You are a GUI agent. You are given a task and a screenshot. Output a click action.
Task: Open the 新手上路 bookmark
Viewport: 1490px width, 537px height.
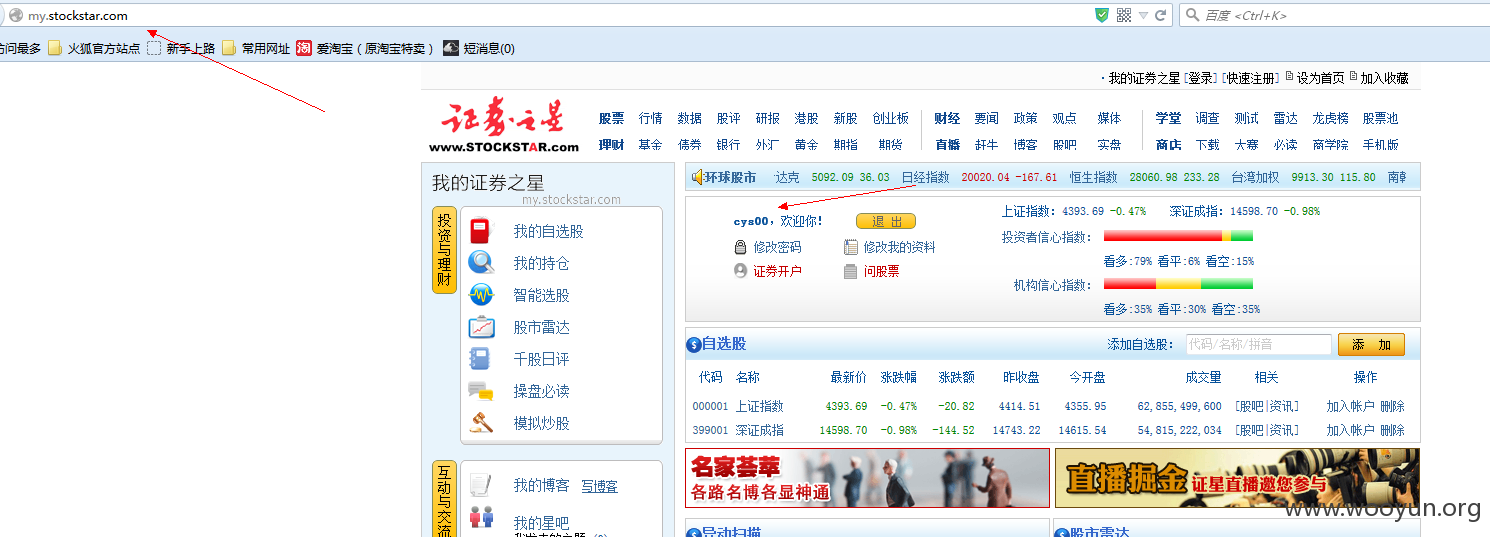[181, 48]
